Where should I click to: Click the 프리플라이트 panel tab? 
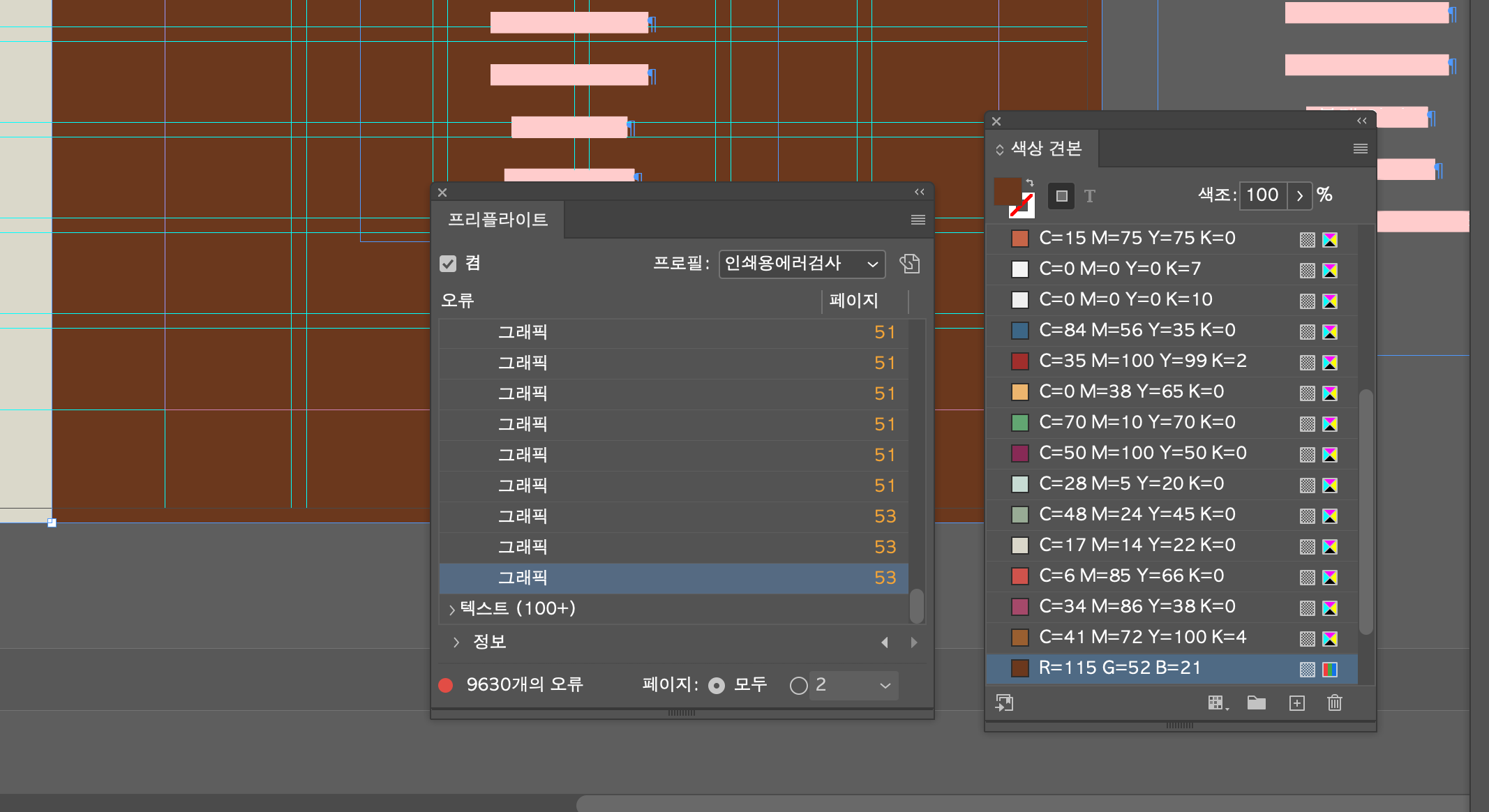click(x=497, y=220)
